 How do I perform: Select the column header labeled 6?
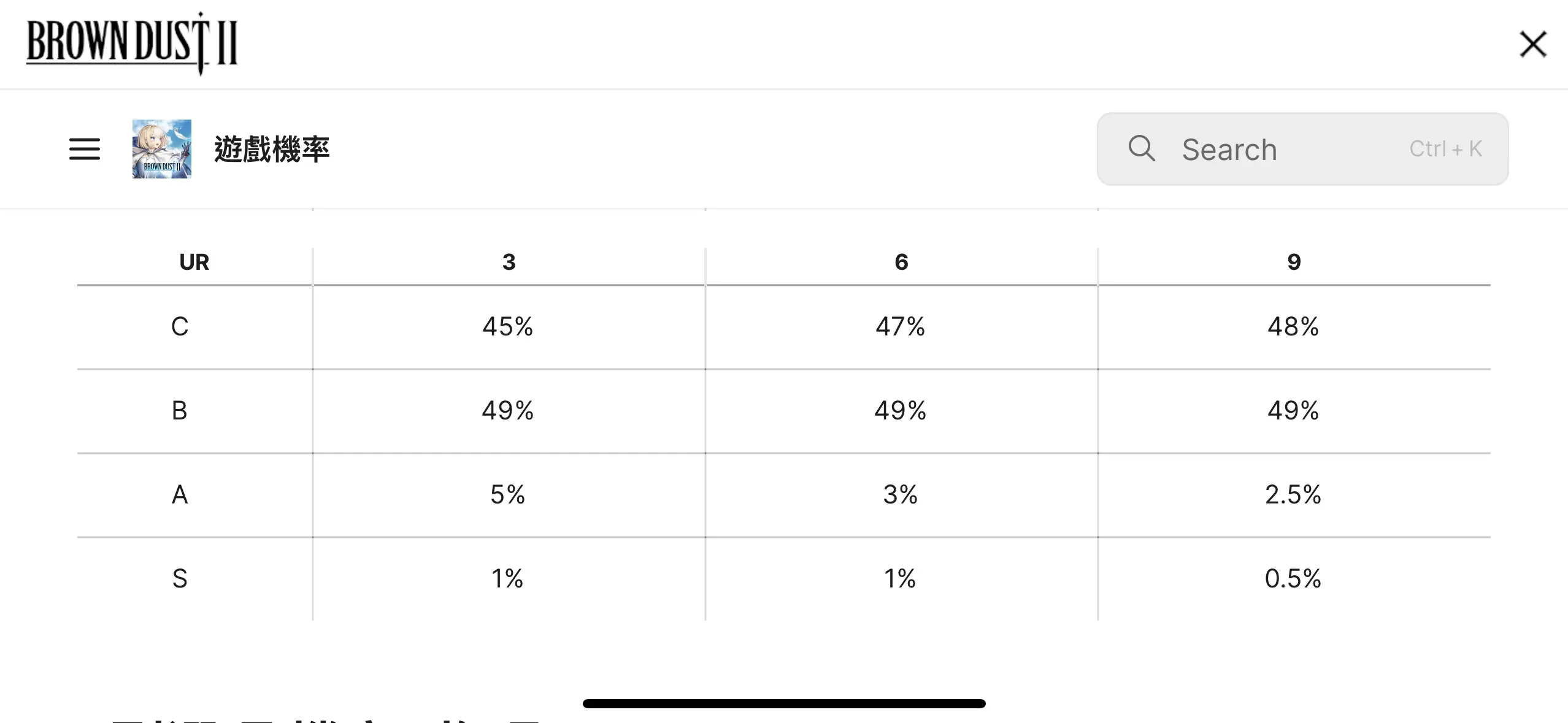tap(901, 262)
